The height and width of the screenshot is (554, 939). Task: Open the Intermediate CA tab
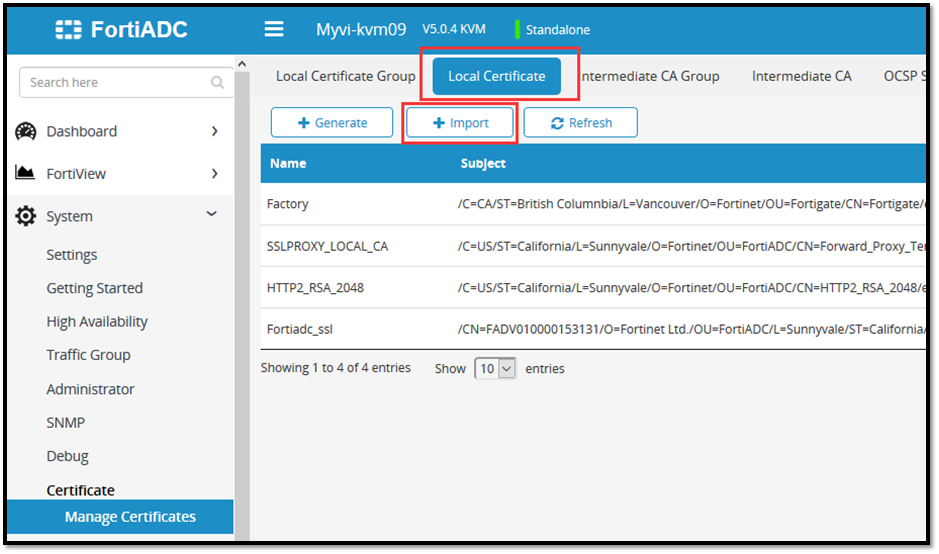tap(801, 76)
